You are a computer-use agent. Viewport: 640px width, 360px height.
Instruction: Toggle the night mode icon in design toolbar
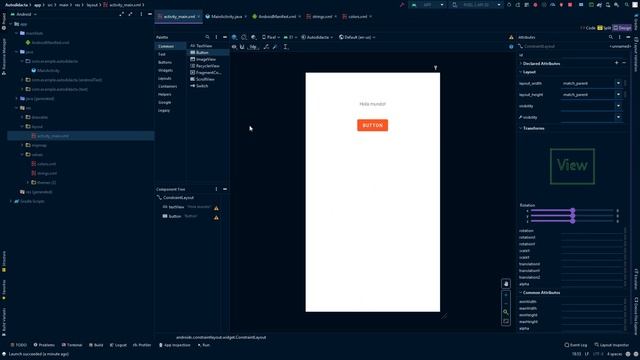pos(253,37)
